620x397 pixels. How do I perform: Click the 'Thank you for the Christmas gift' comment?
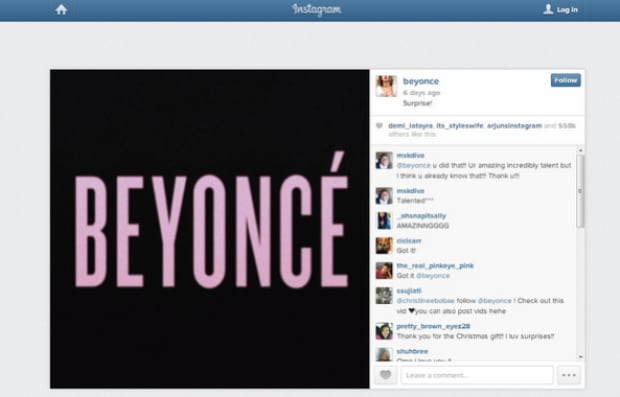pos(475,337)
